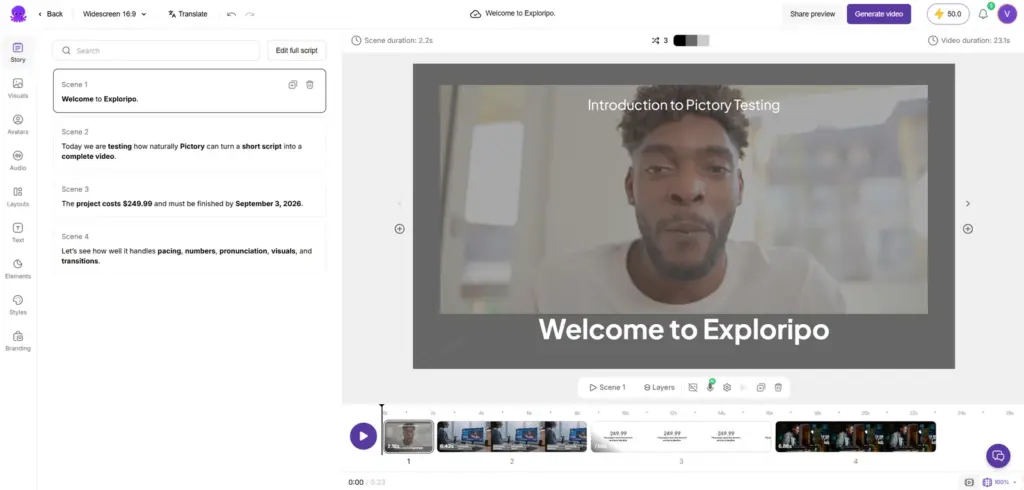Screen dimensions: 1024x490
Task: Select Scene 4 clip in timeline
Action: (x=856, y=436)
